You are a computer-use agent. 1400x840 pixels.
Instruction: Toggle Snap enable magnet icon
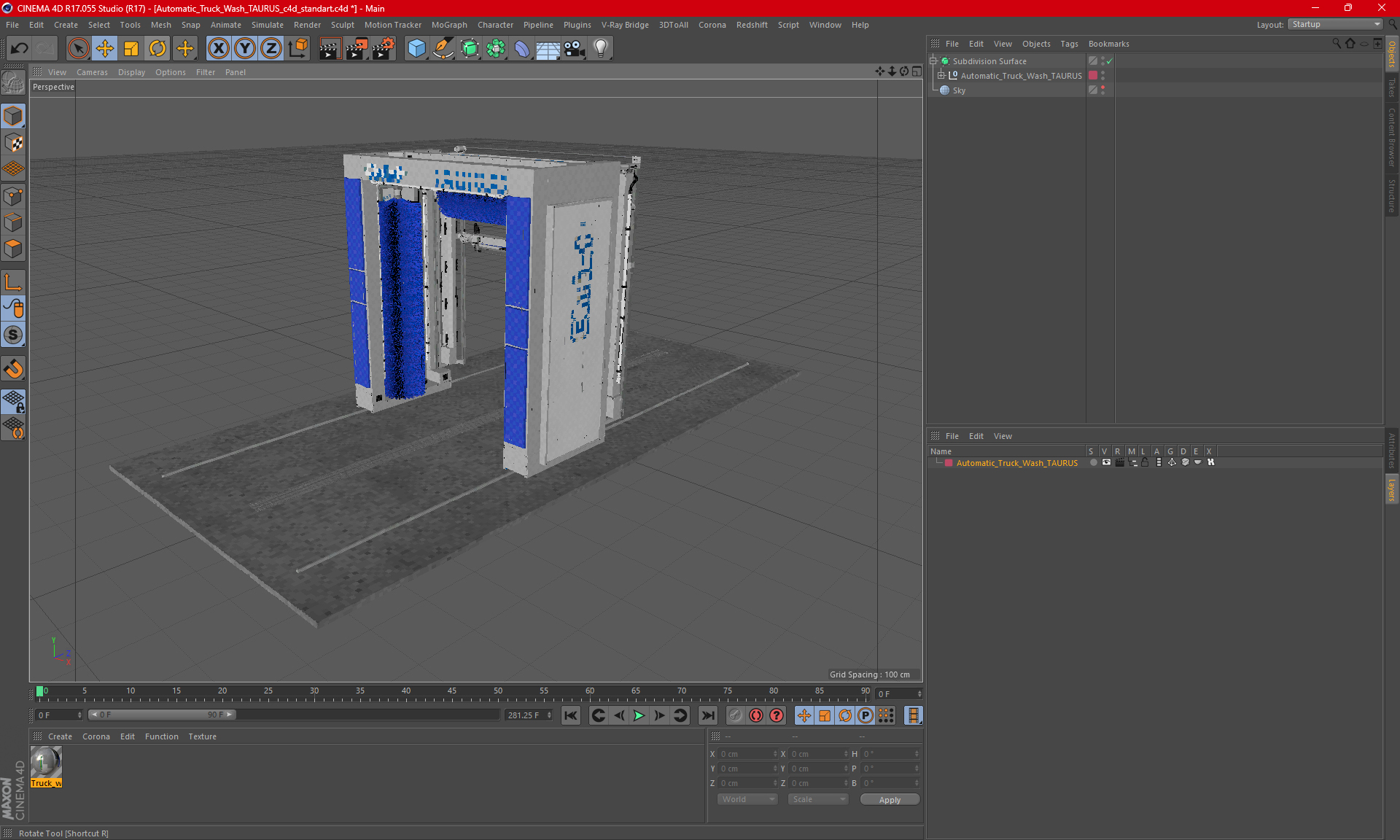[x=13, y=369]
